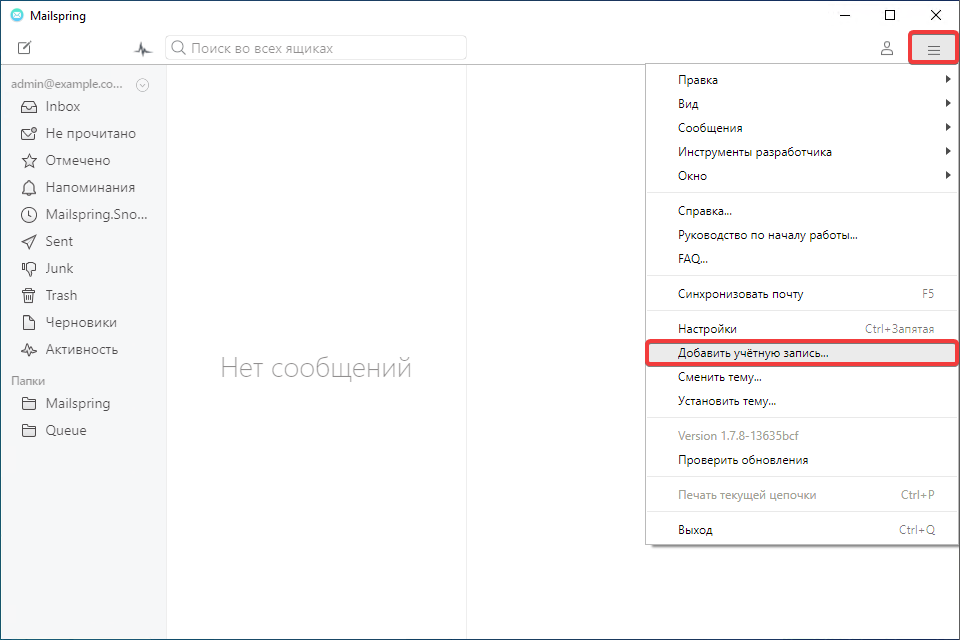This screenshot has width=960, height=640.
Task: Click the drafts page icon beside Черновики
Action: tap(29, 323)
